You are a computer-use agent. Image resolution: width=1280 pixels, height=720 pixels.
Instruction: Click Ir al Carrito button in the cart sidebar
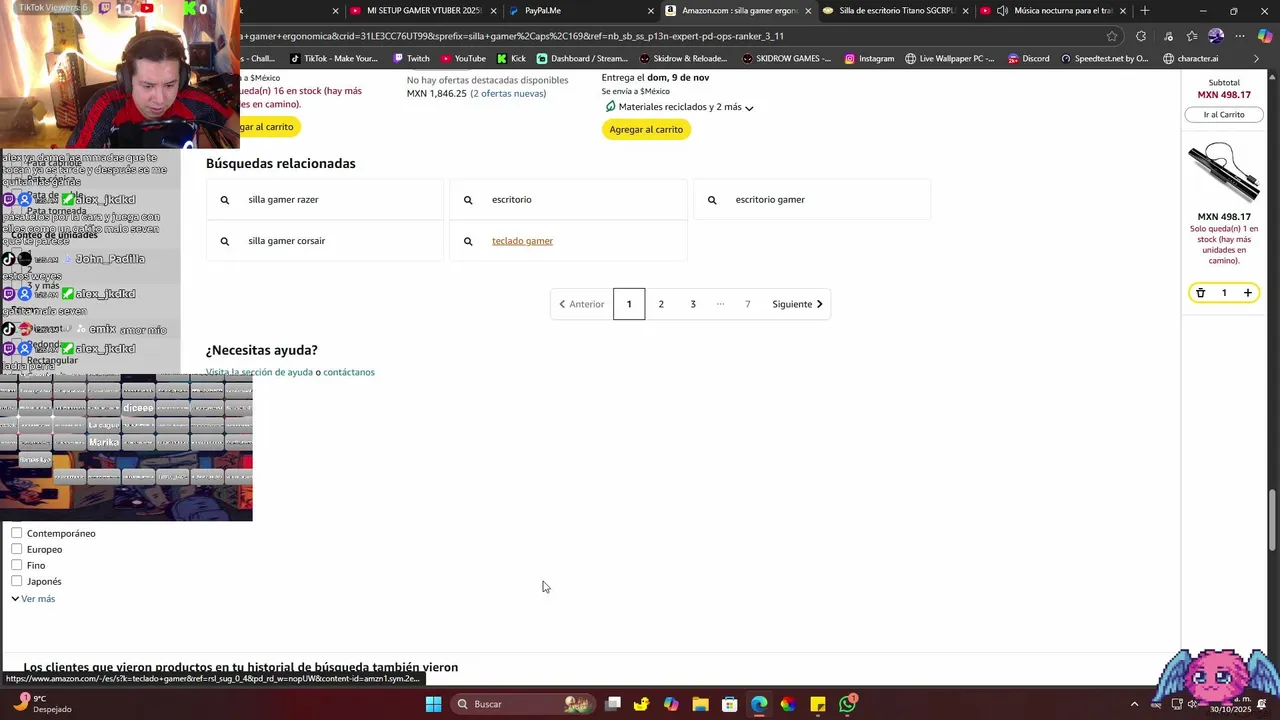1224,115
